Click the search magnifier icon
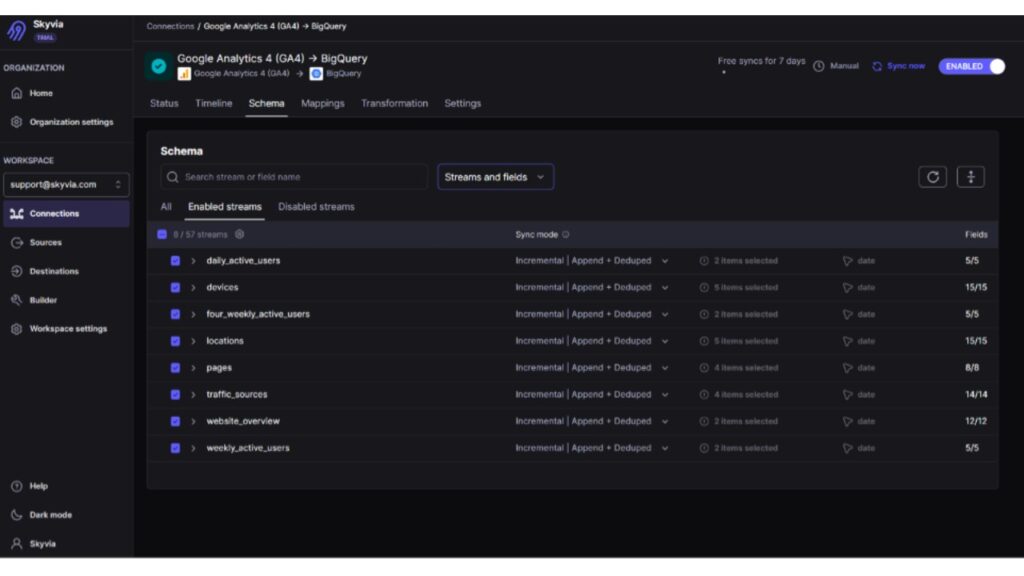Viewport: 1024px width, 576px height. (172, 177)
